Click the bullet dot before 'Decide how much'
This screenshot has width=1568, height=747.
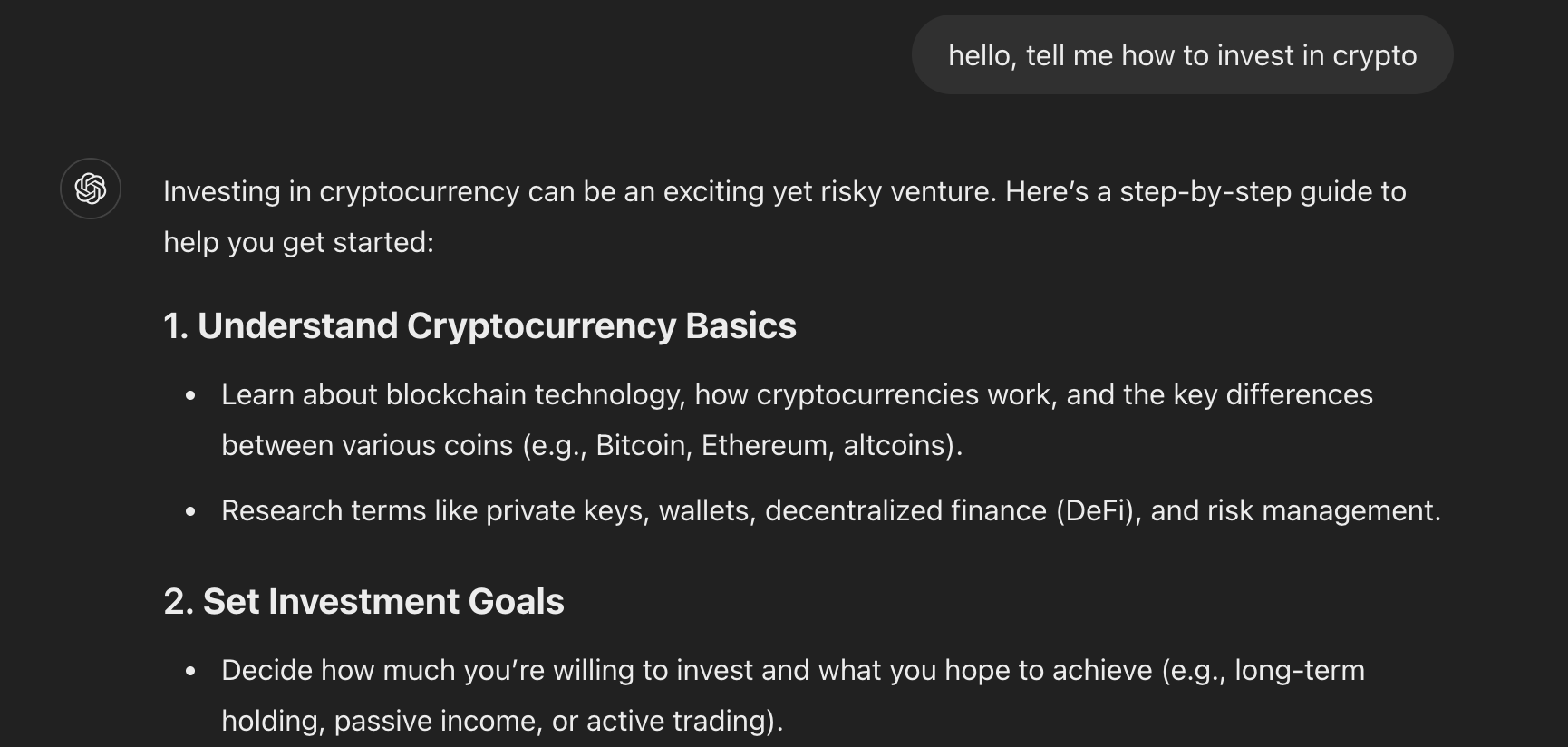click(190, 671)
